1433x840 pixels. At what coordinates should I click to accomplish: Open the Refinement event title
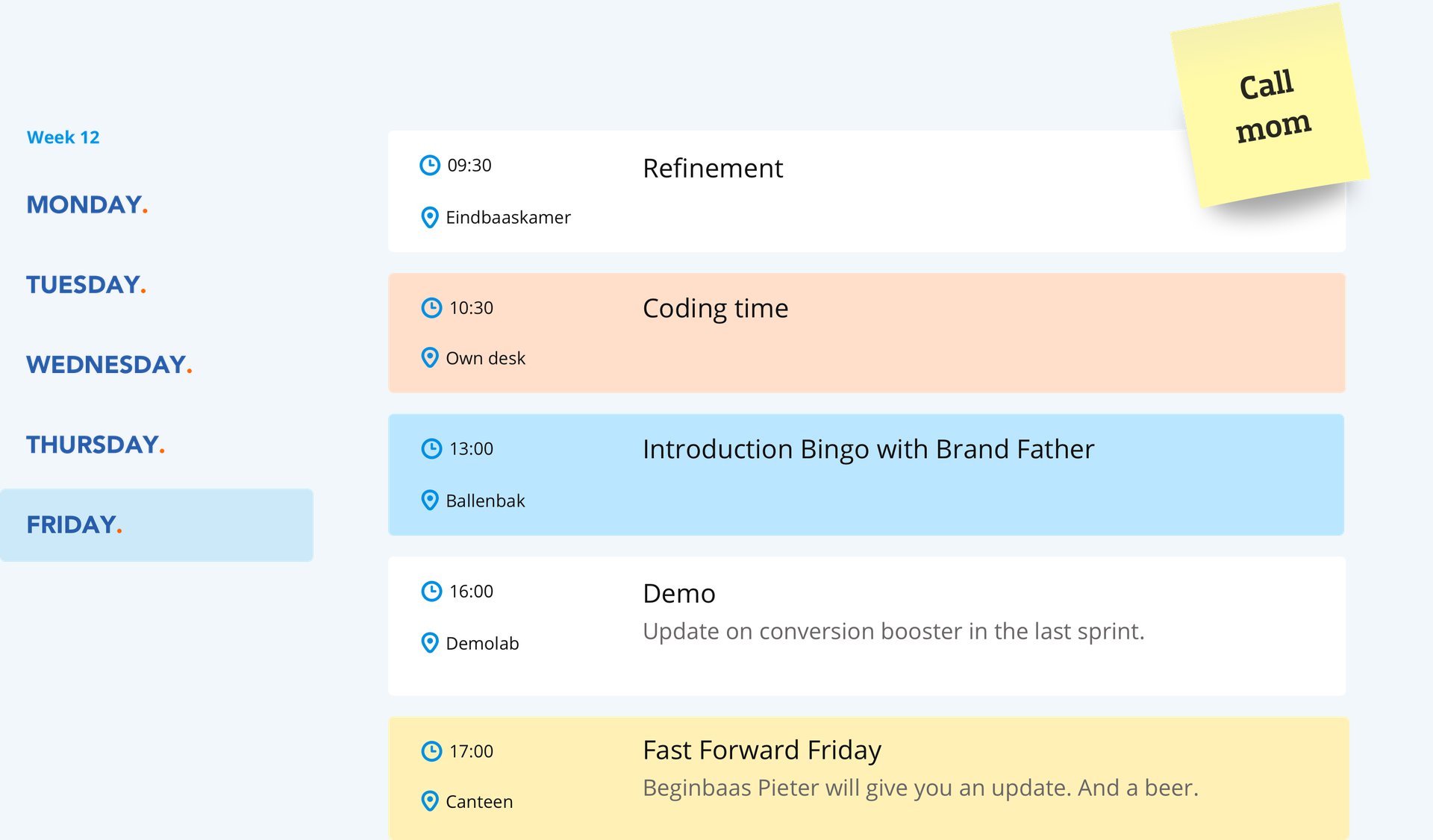tap(713, 169)
